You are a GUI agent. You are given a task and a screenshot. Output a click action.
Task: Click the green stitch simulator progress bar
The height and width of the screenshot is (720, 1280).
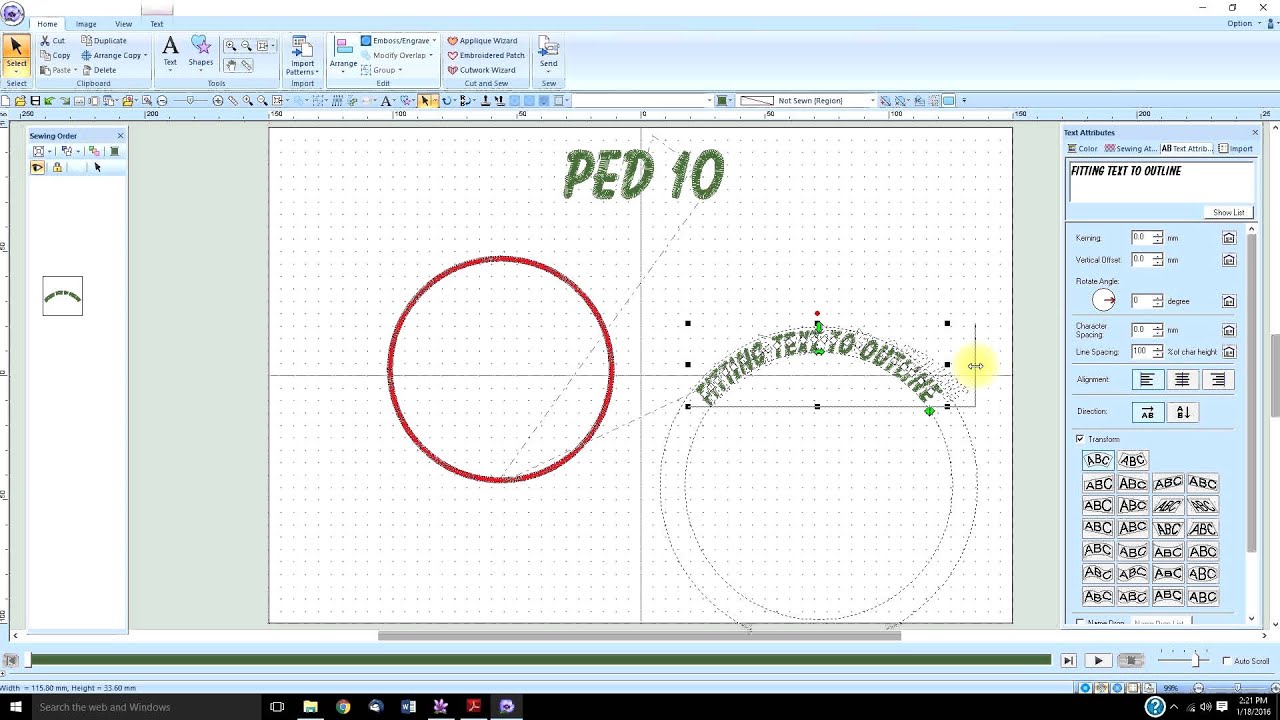tap(539, 660)
